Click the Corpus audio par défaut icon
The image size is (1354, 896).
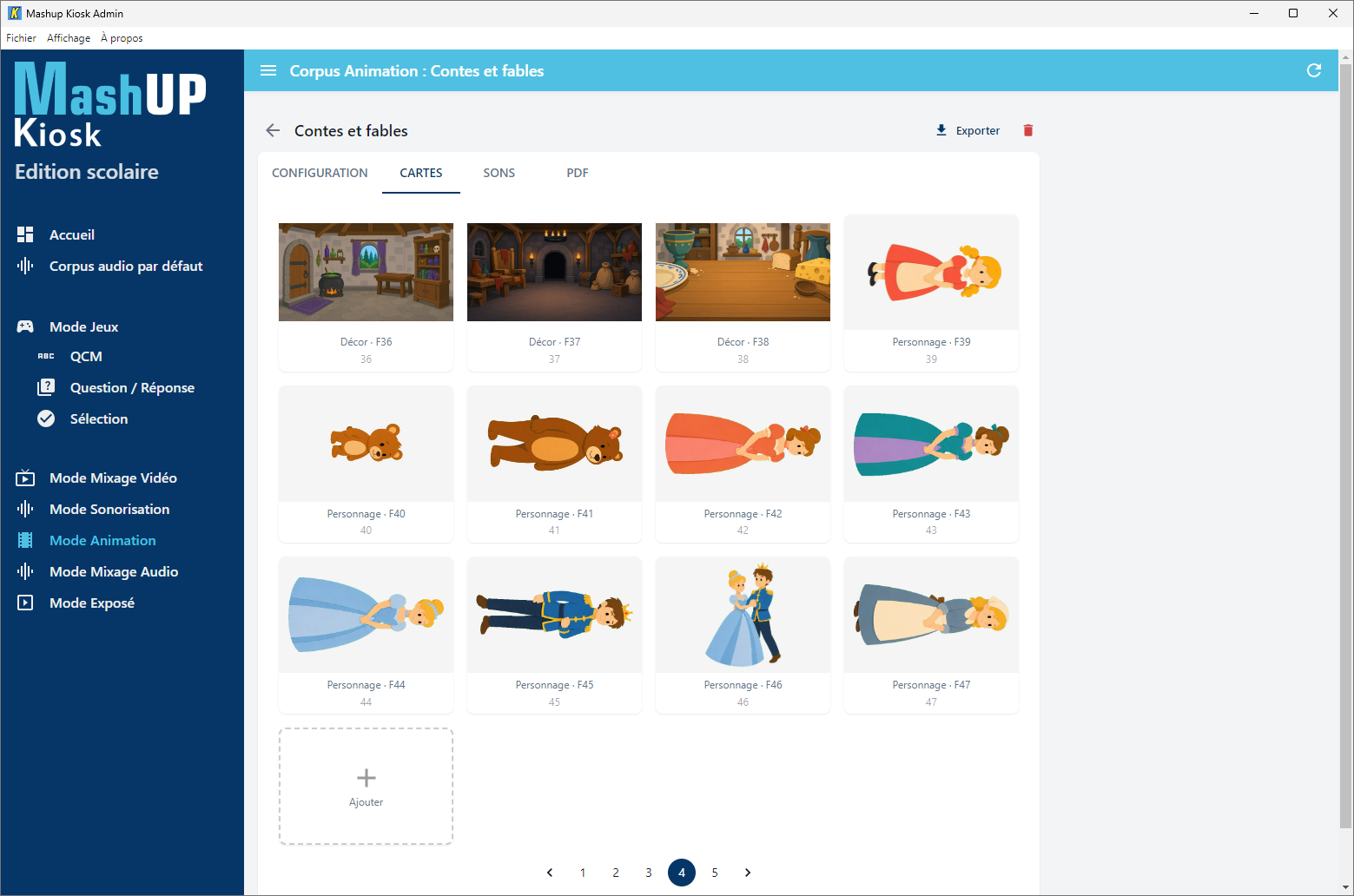25,266
